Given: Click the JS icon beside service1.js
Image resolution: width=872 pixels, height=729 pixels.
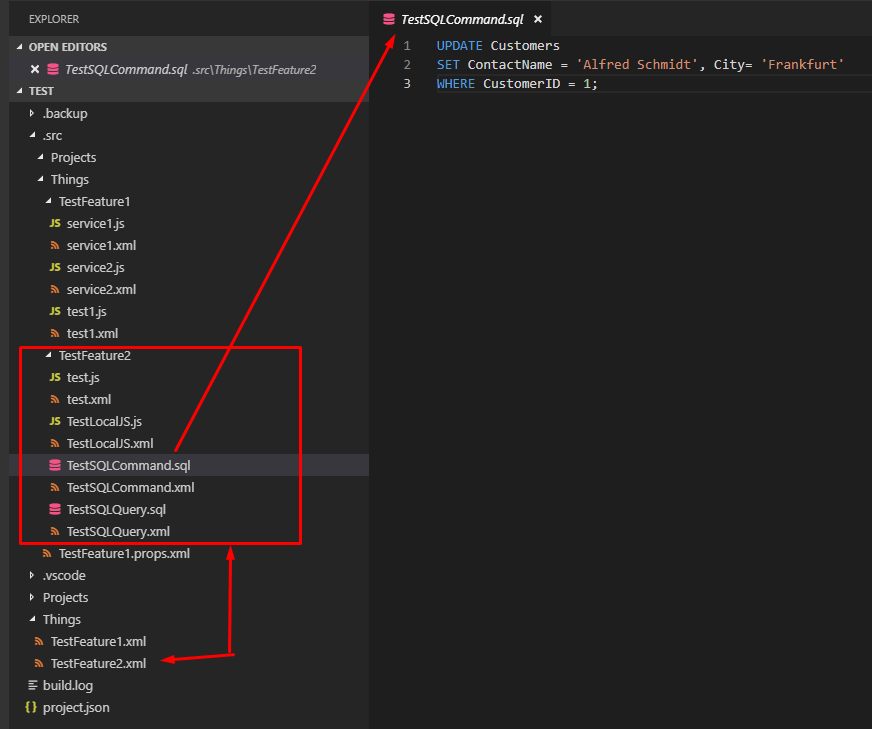Looking at the screenshot, I should [x=56, y=223].
